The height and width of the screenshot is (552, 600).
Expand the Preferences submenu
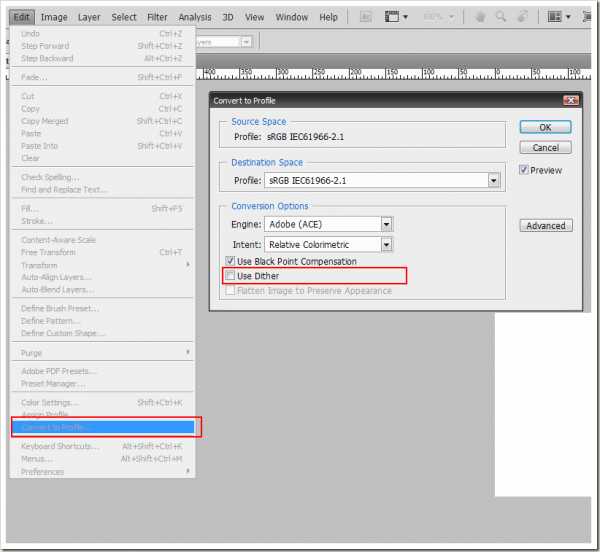coord(188,471)
